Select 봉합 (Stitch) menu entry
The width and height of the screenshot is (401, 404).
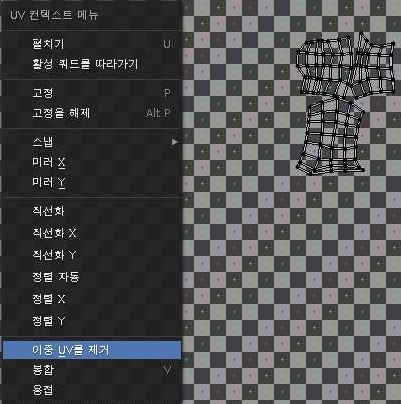pyautogui.click(x=92, y=370)
